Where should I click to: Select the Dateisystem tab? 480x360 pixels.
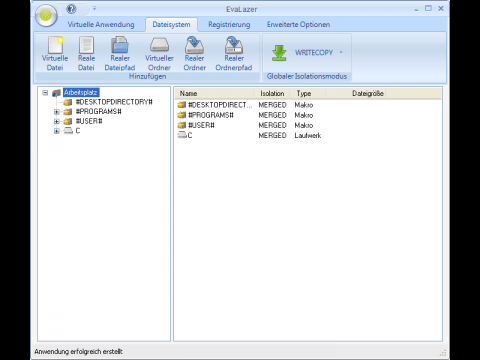(171, 24)
